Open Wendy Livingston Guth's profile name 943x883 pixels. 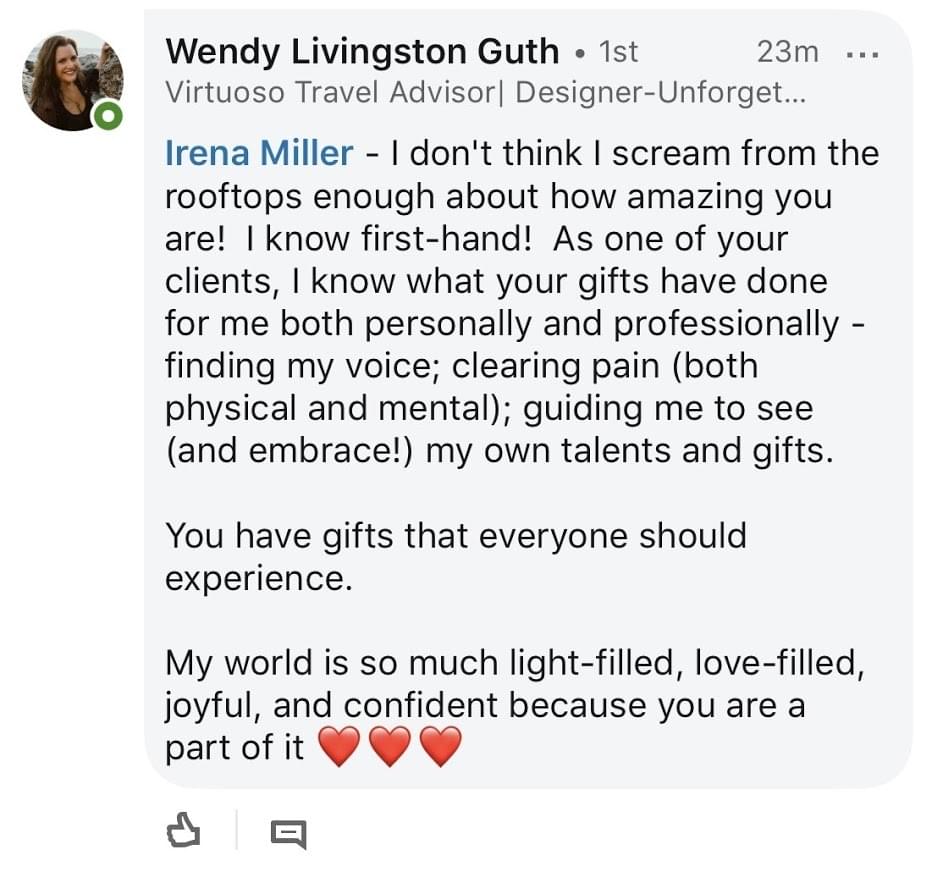(361, 50)
